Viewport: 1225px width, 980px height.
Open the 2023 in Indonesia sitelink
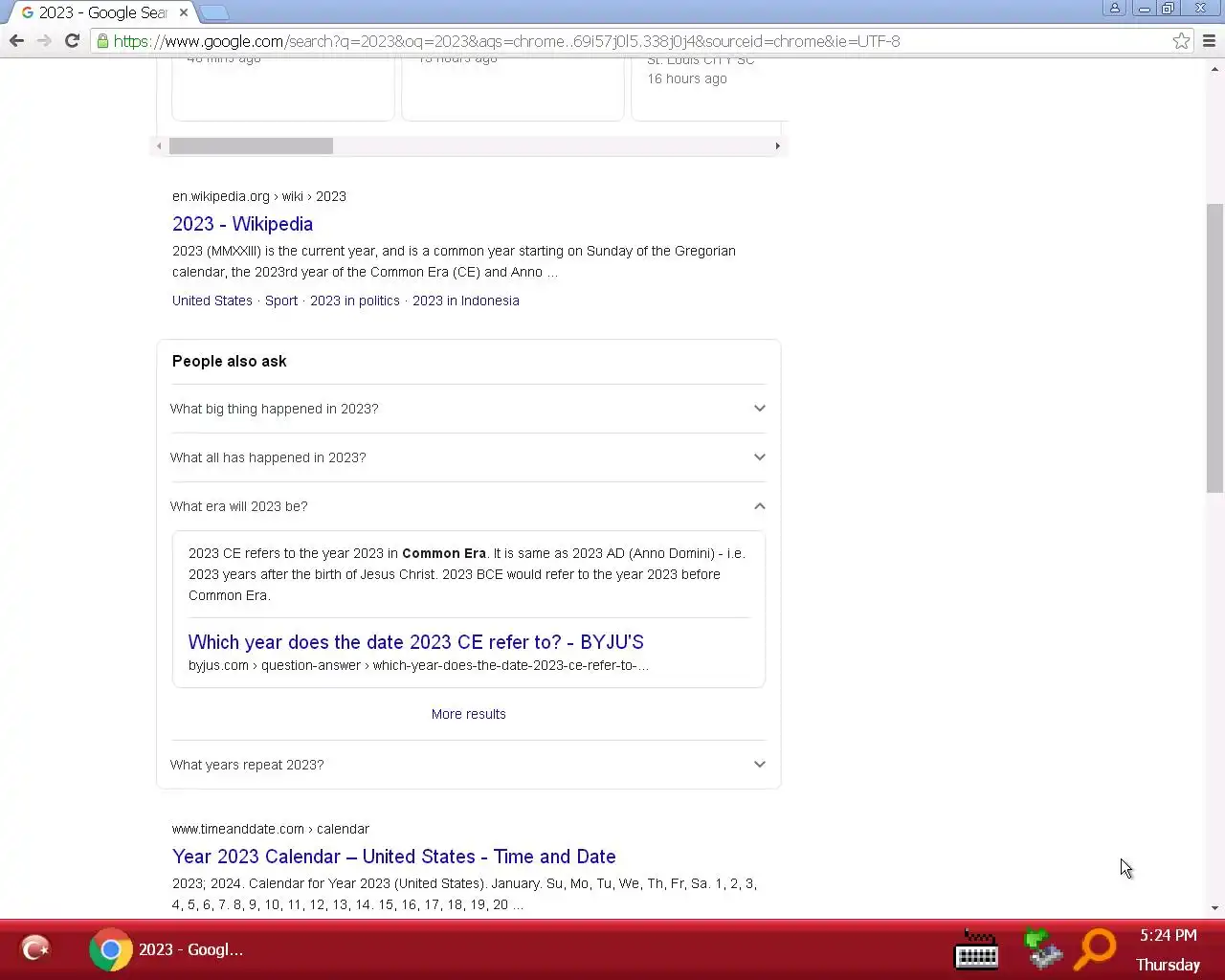[466, 301]
